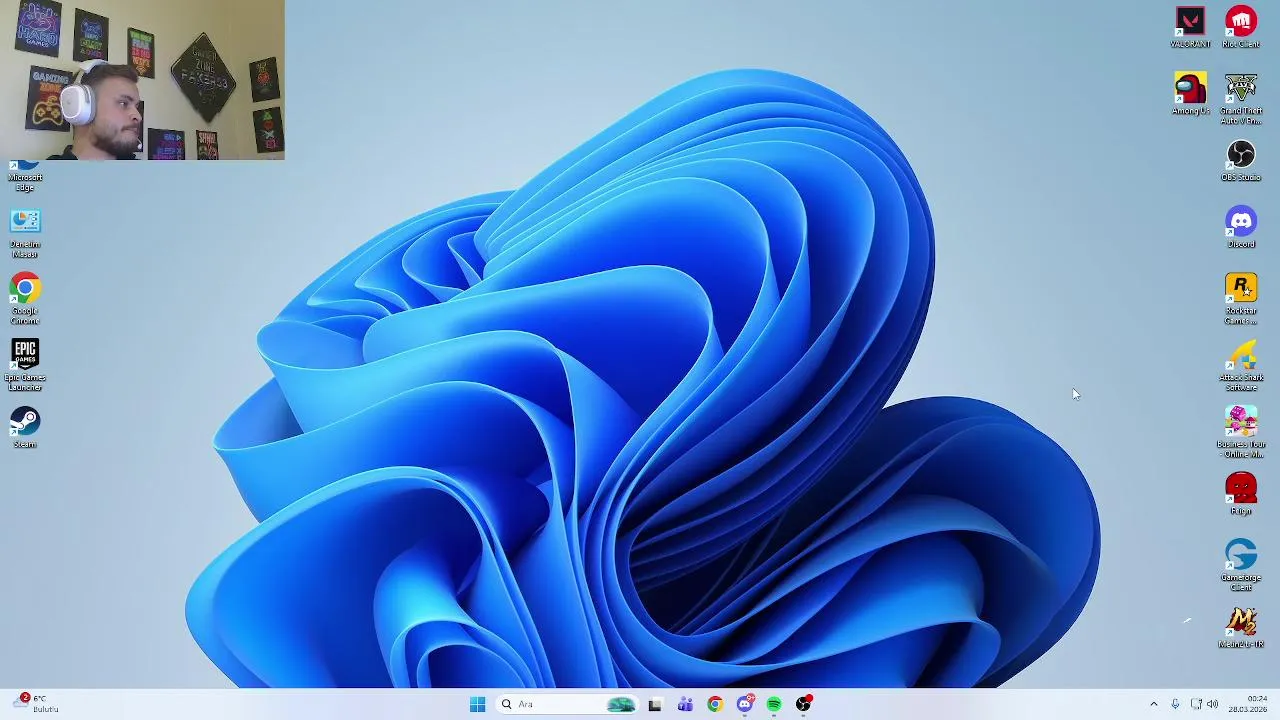Switch to Discord on the taskbar
Image resolution: width=1280 pixels, height=720 pixels.
click(744, 704)
